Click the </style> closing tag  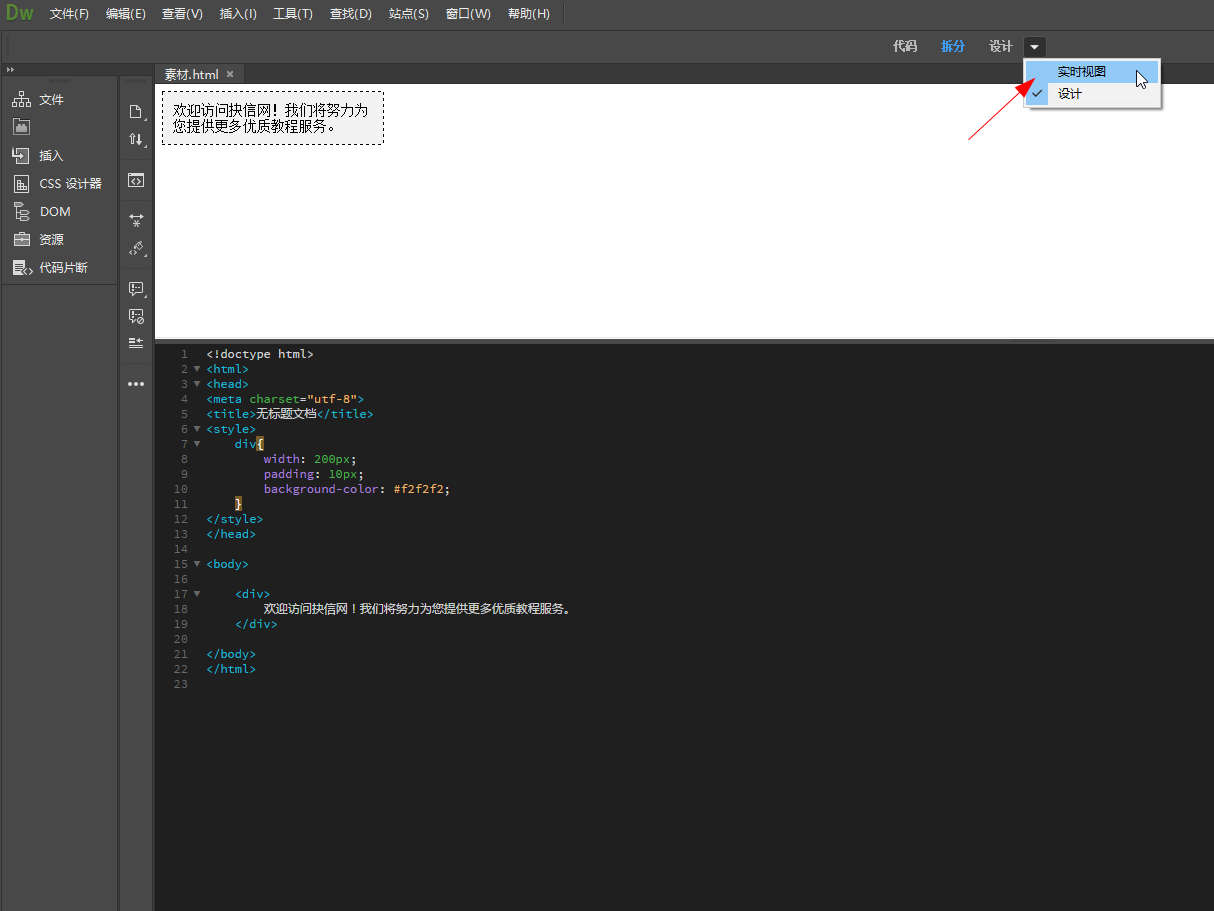(235, 519)
